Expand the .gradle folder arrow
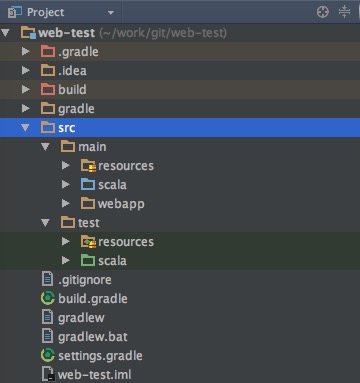Image resolution: width=360 pixels, height=383 pixels. (26, 51)
